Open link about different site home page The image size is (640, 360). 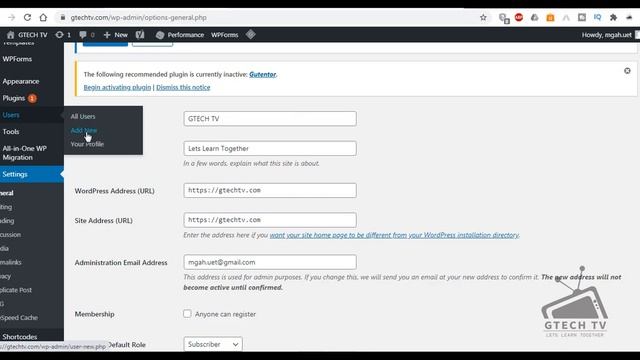click(x=394, y=235)
